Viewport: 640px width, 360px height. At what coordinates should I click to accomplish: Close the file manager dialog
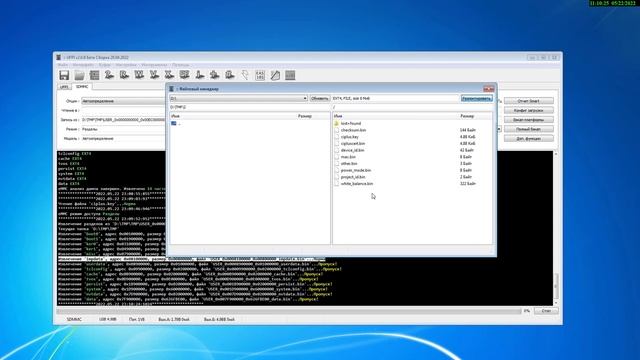coord(489,89)
